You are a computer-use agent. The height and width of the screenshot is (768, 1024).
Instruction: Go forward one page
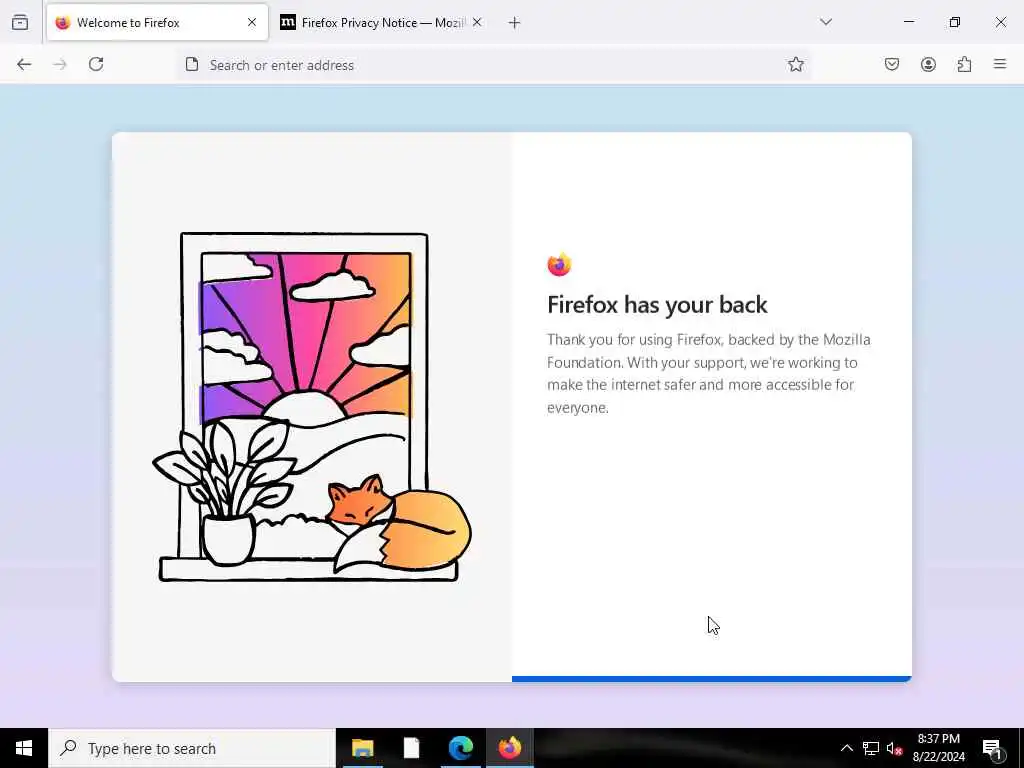[x=60, y=64]
